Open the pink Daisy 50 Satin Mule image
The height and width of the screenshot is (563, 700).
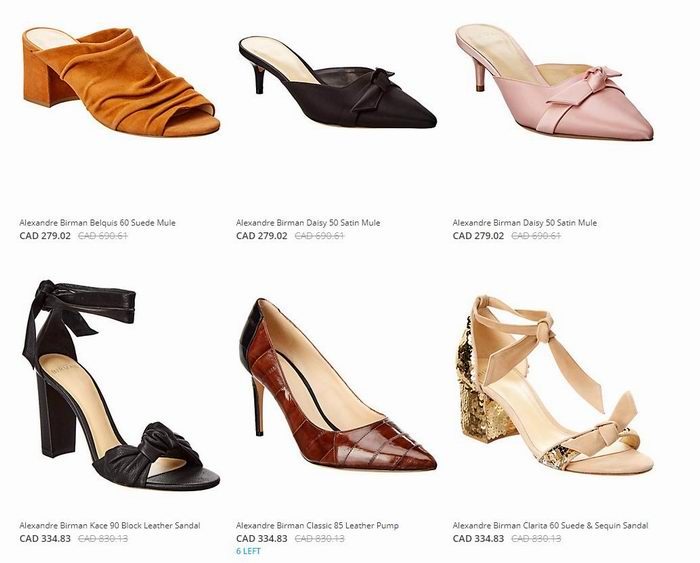coord(554,82)
